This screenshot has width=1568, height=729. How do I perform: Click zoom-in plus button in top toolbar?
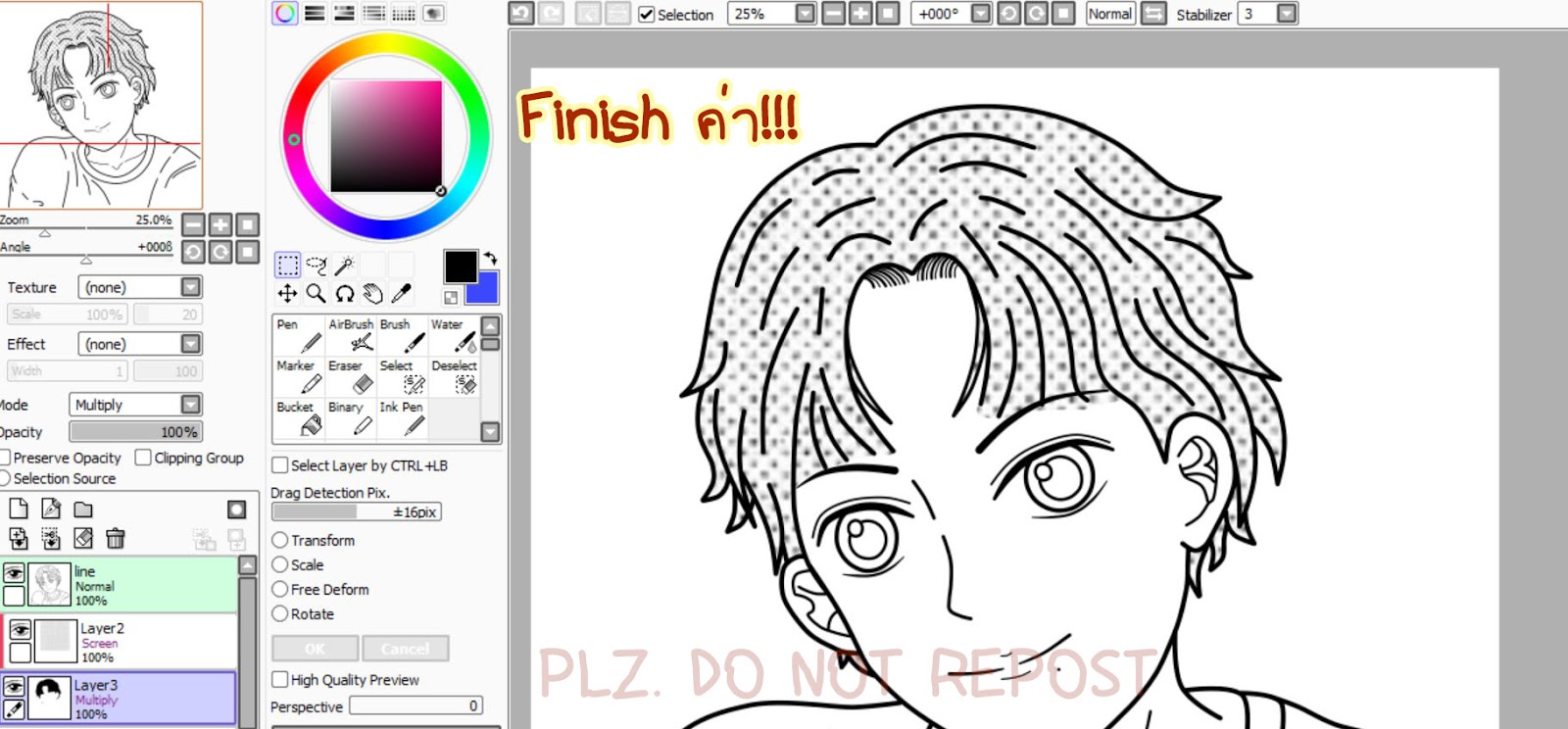860,14
